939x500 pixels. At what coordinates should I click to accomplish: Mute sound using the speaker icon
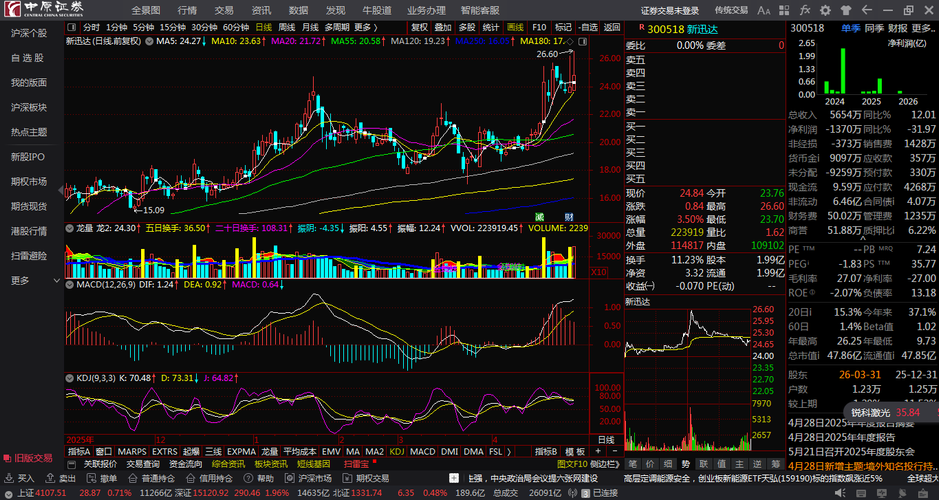coord(840,493)
